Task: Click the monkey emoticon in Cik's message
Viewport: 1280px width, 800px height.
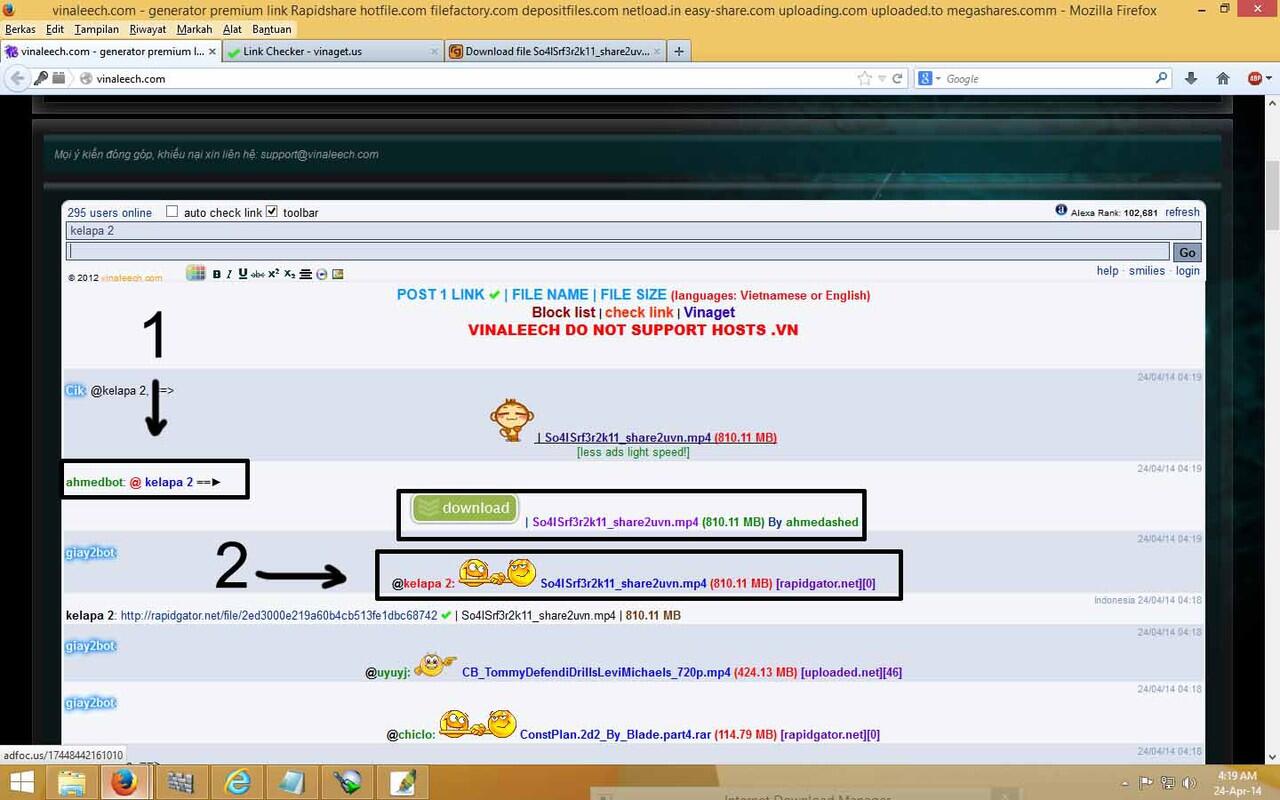Action: [x=511, y=420]
